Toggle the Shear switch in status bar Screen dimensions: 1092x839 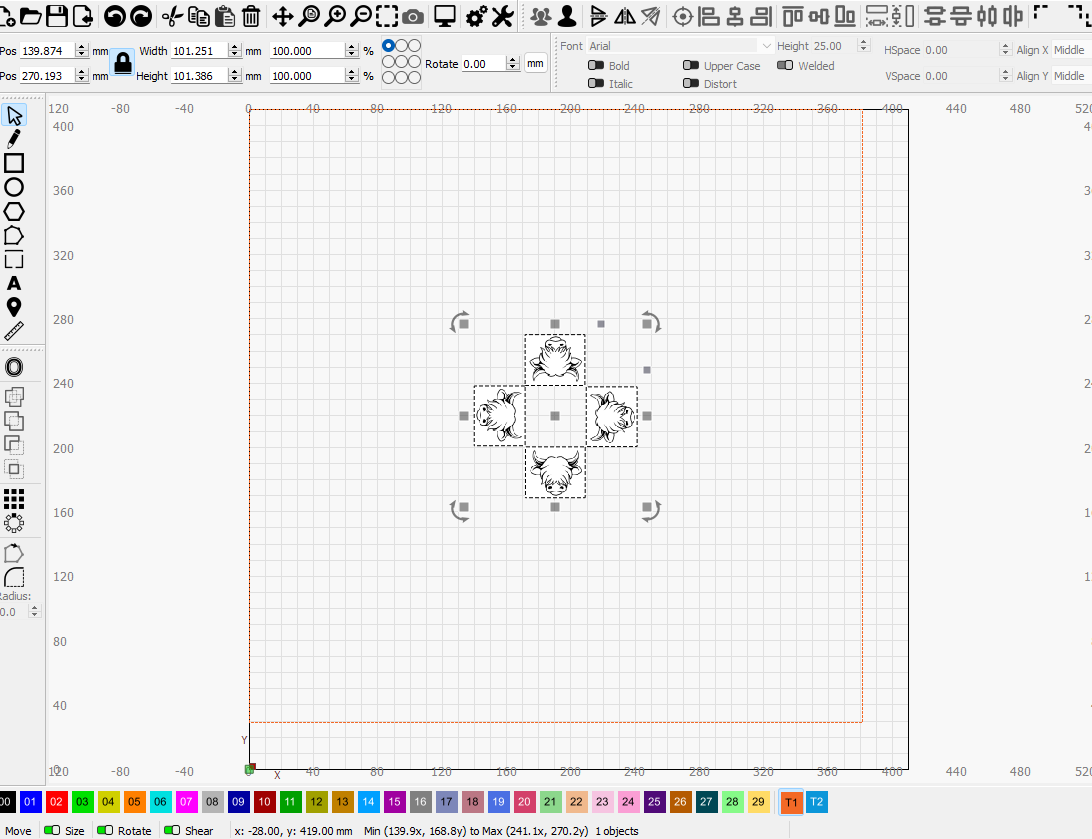172,830
